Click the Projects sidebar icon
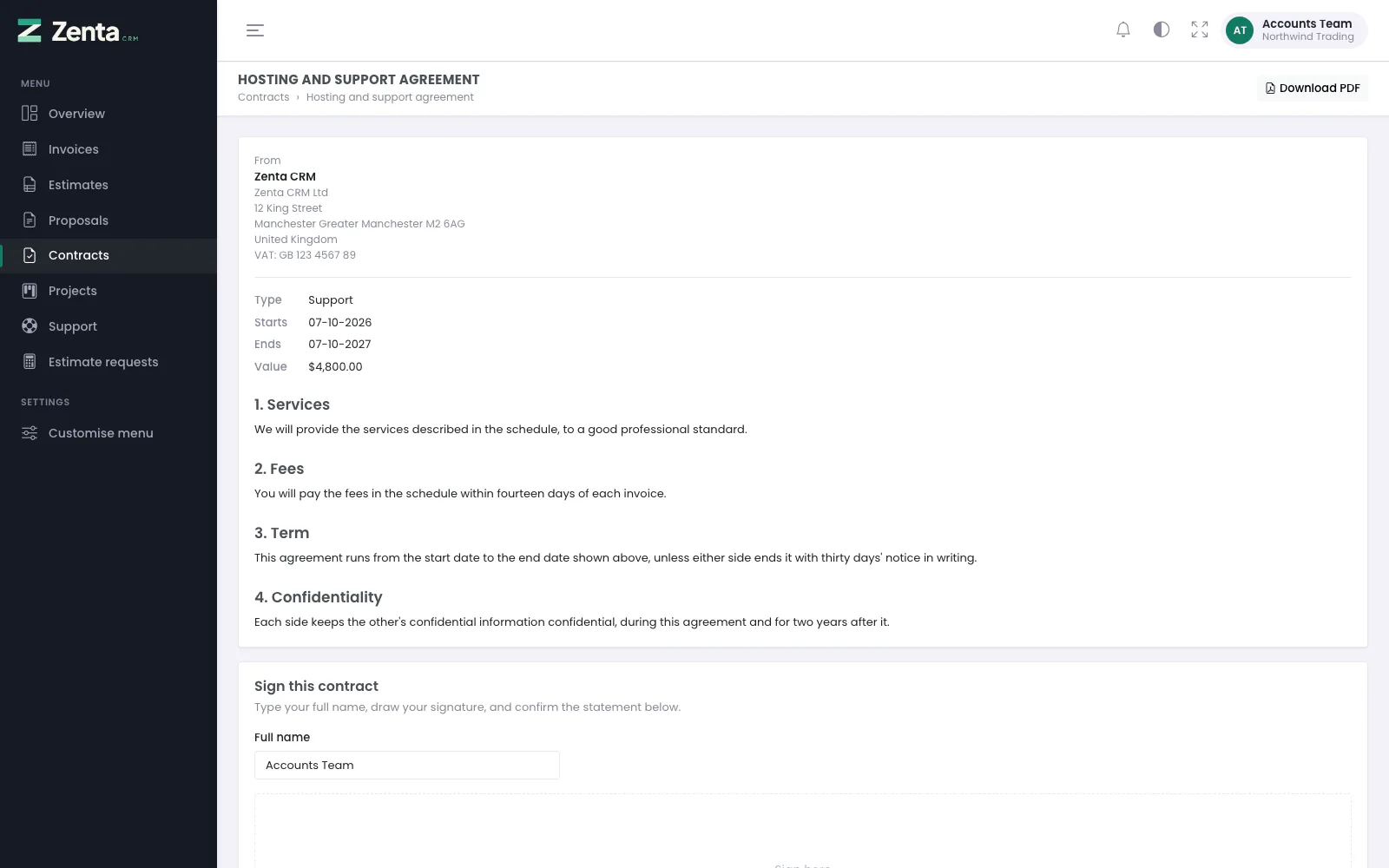 point(30,291)
